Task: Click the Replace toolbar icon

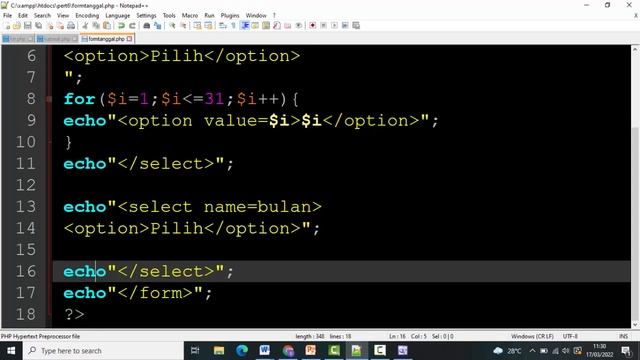Action: click(158, 25)
